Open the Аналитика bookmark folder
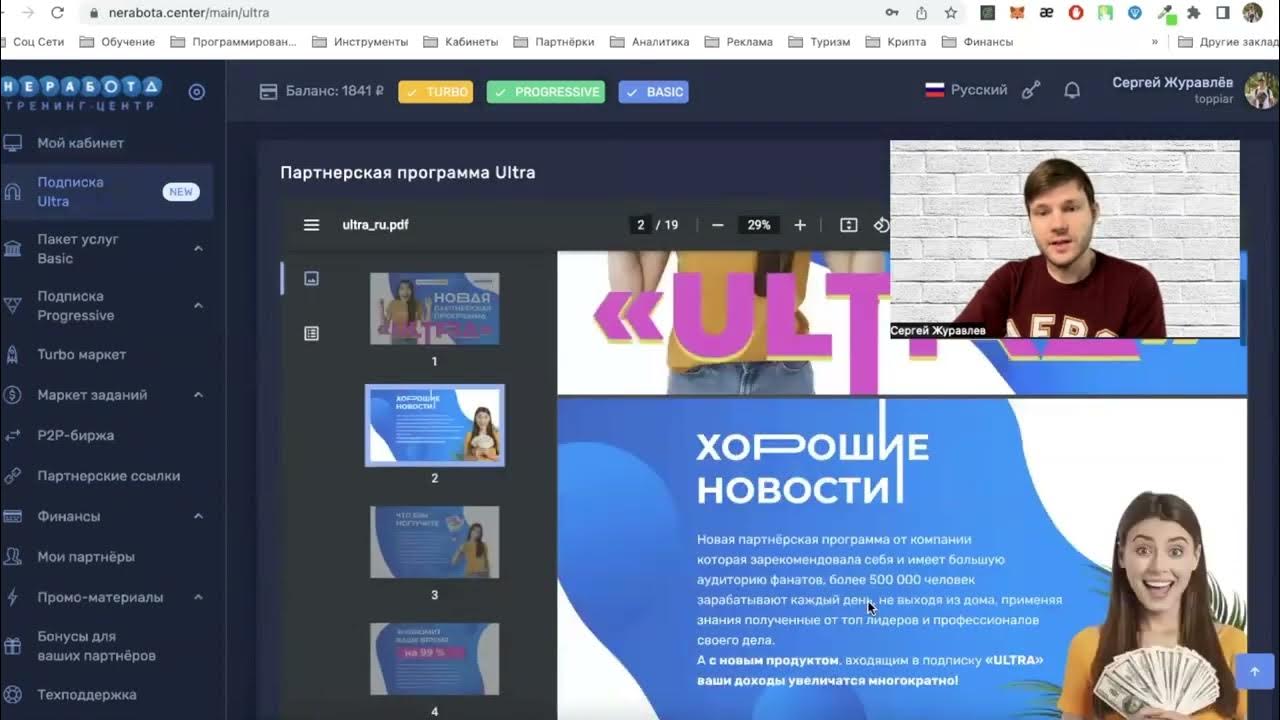The height and width of the screenshot is (720, 1280). point(650,42)
